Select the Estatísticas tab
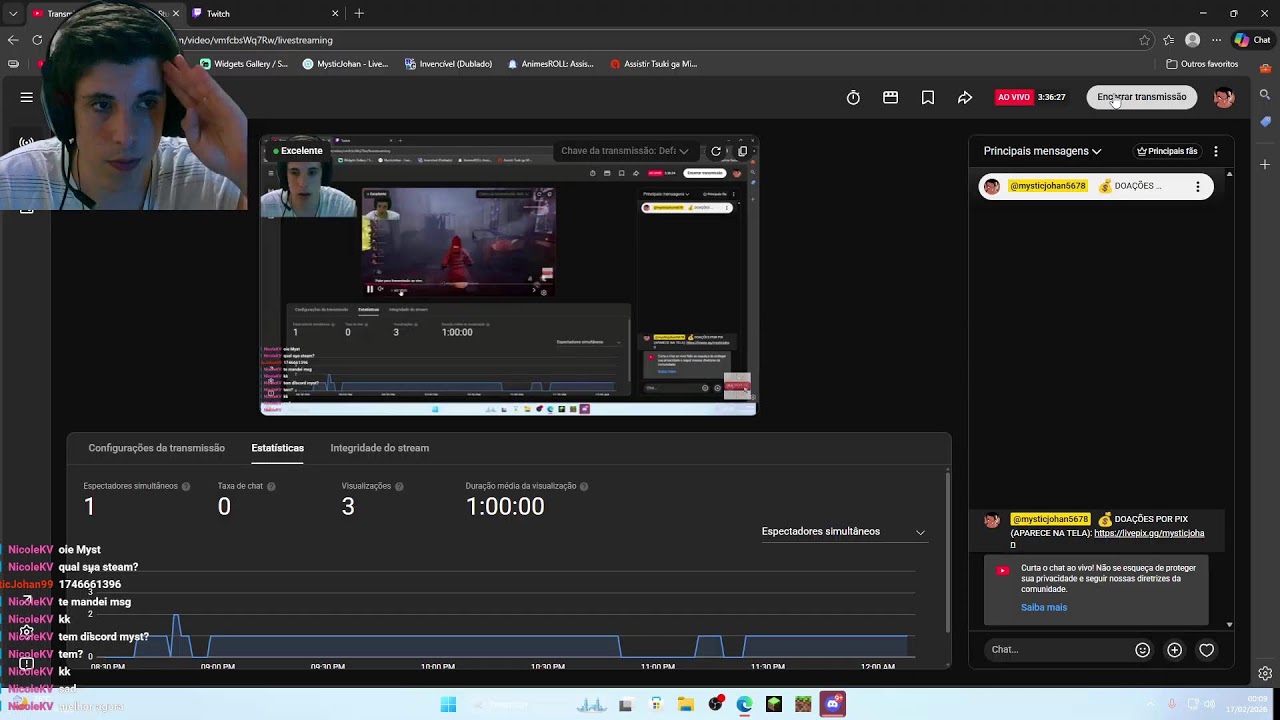 click(277, 448)
